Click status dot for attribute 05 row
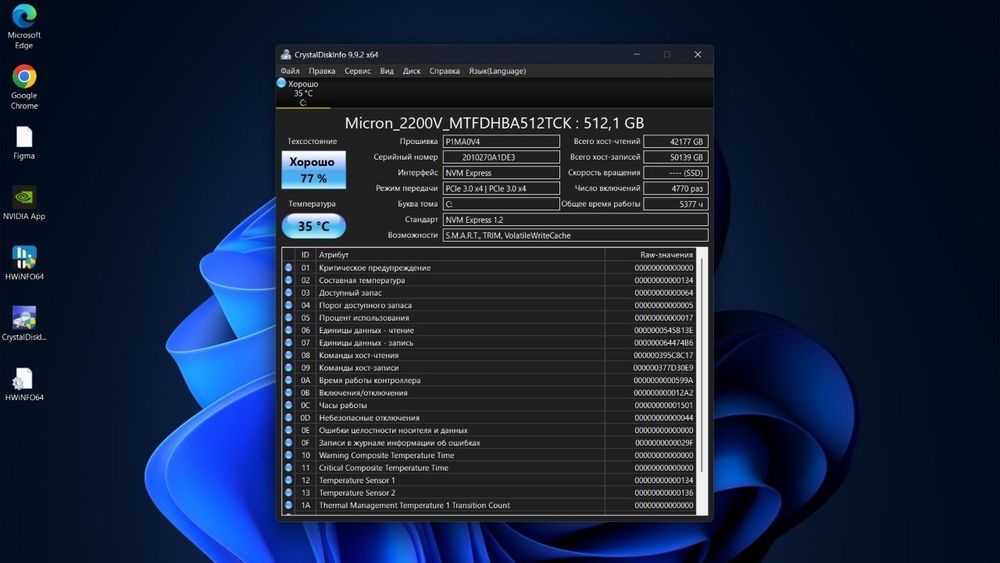The width and height of the screenshot is (1000, 563). [x=288, y=318]
